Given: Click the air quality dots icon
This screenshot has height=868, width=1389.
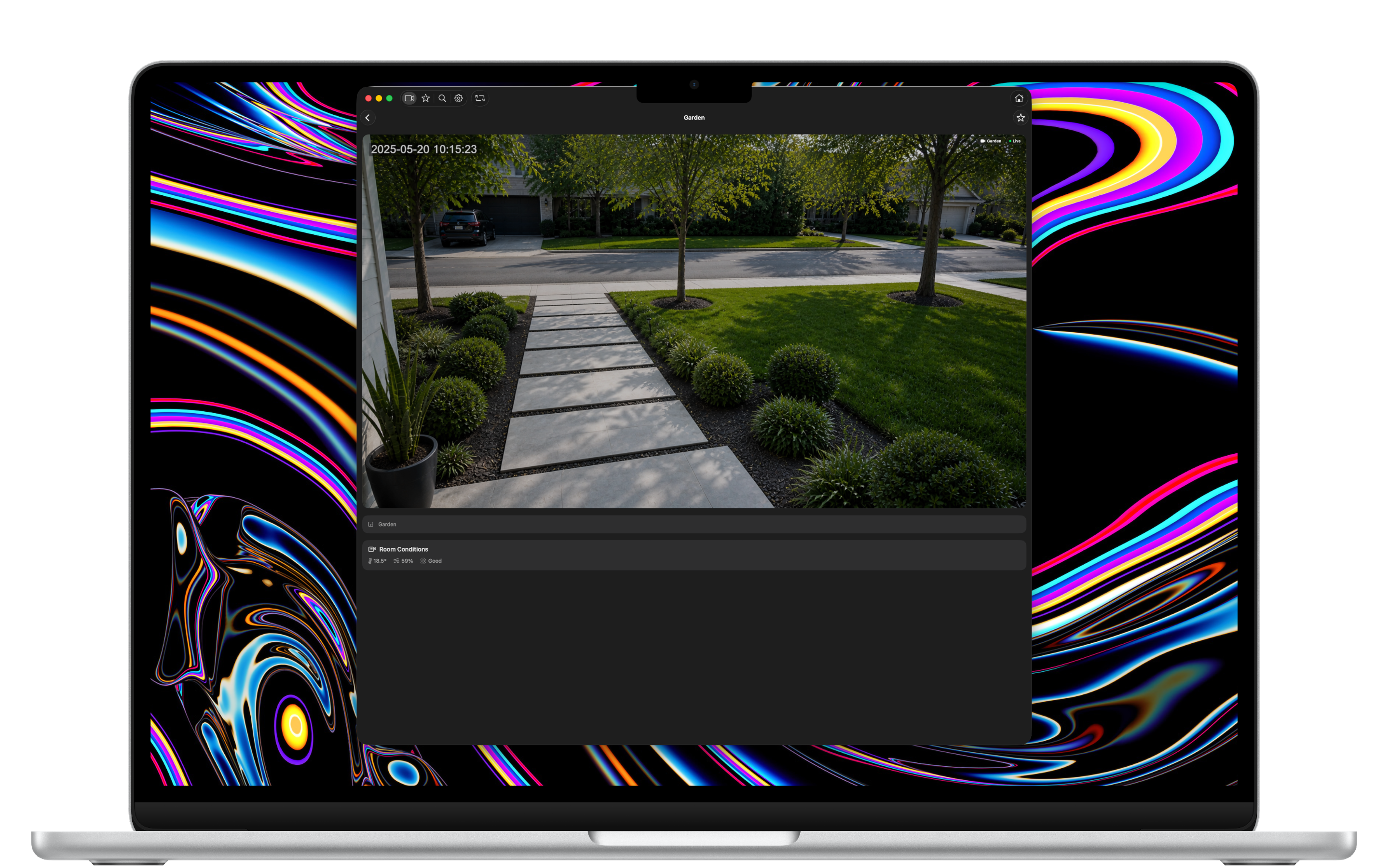Looking at the screenshot, I should (x=423, y=561).
